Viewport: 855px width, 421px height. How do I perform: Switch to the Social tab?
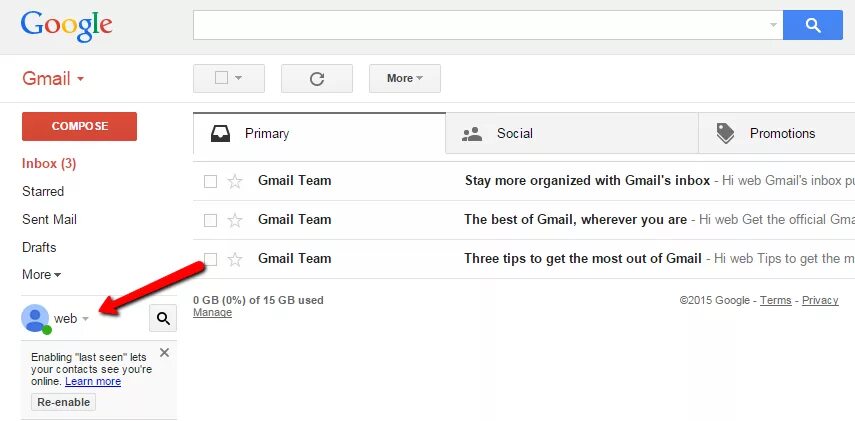[x=571, y=134]
